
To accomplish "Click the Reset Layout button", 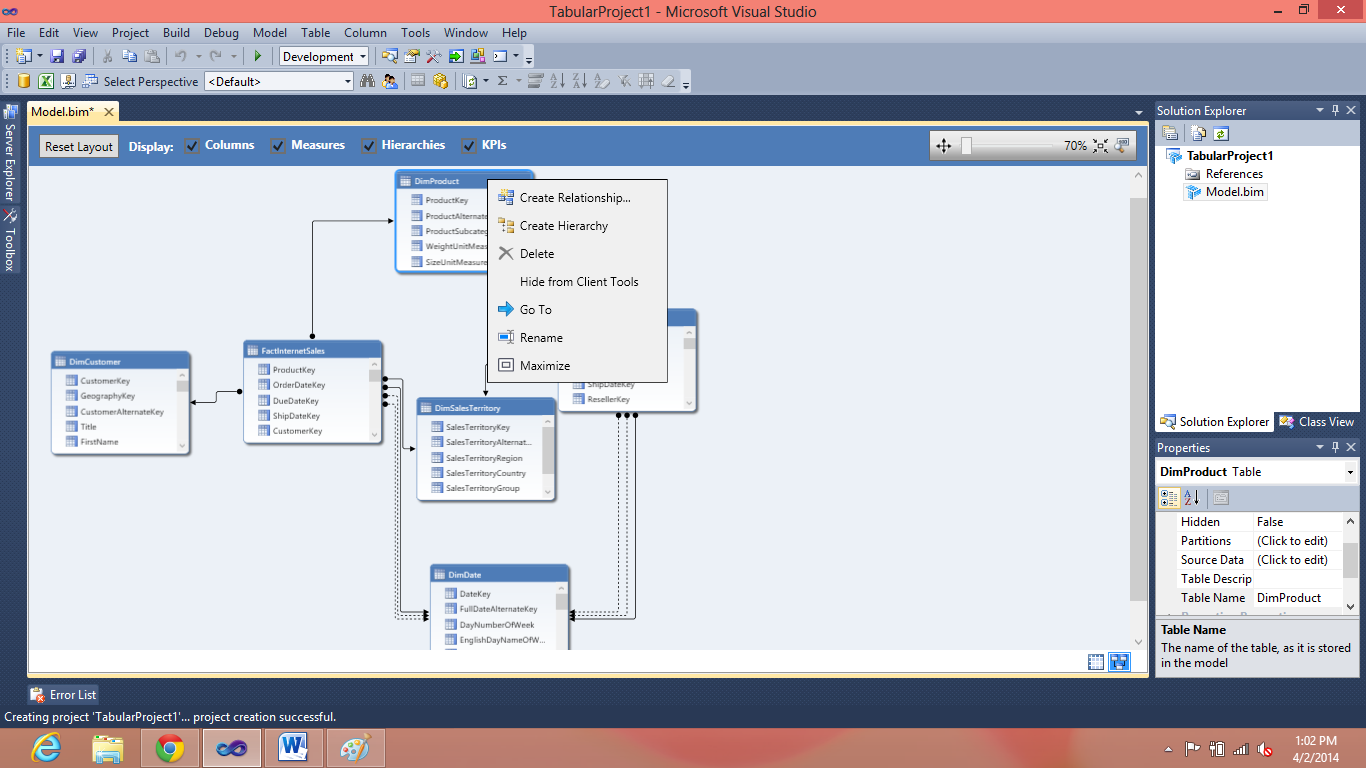I will [x=79, y=146].
